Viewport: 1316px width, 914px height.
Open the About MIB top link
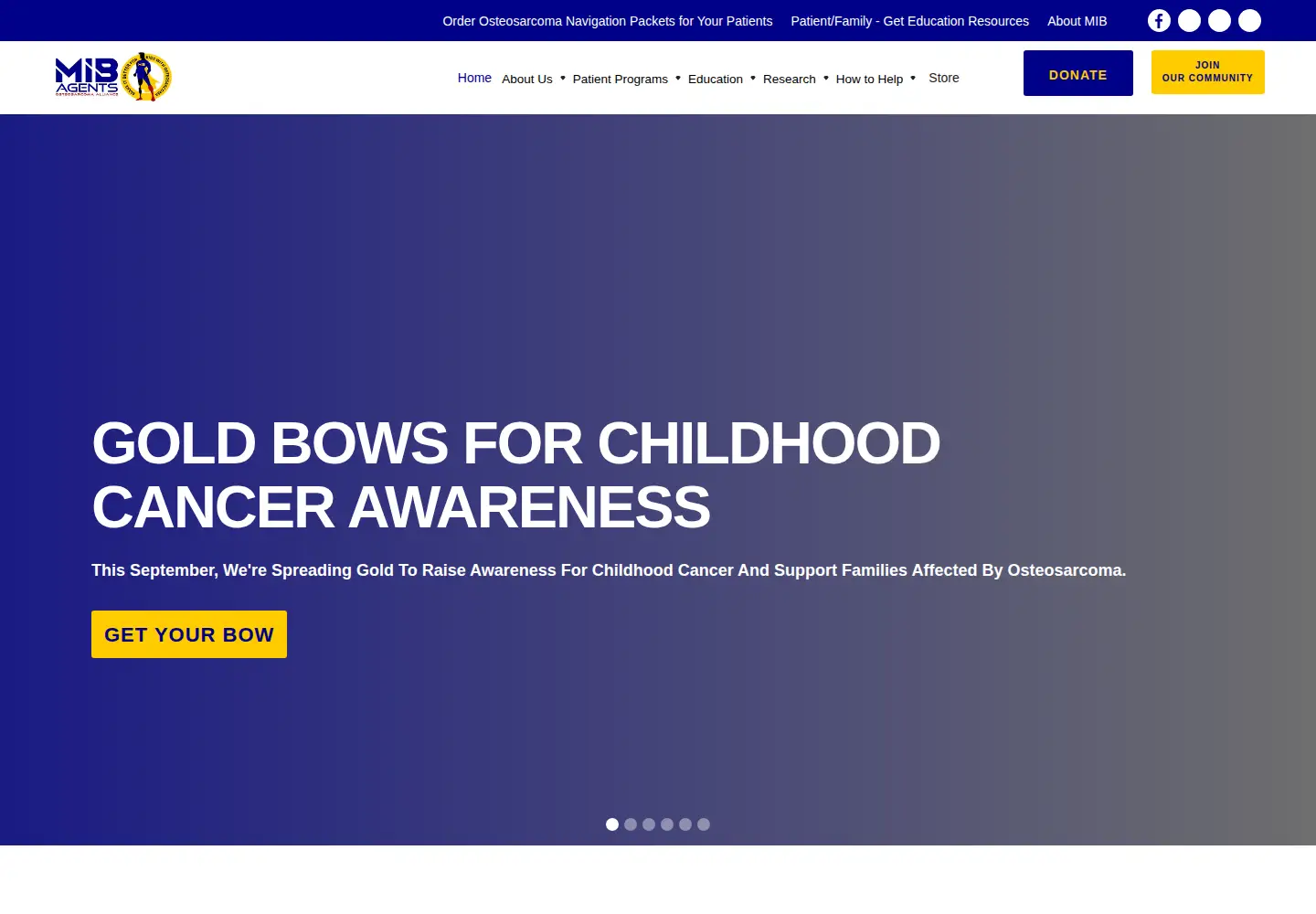point(1077,21)
